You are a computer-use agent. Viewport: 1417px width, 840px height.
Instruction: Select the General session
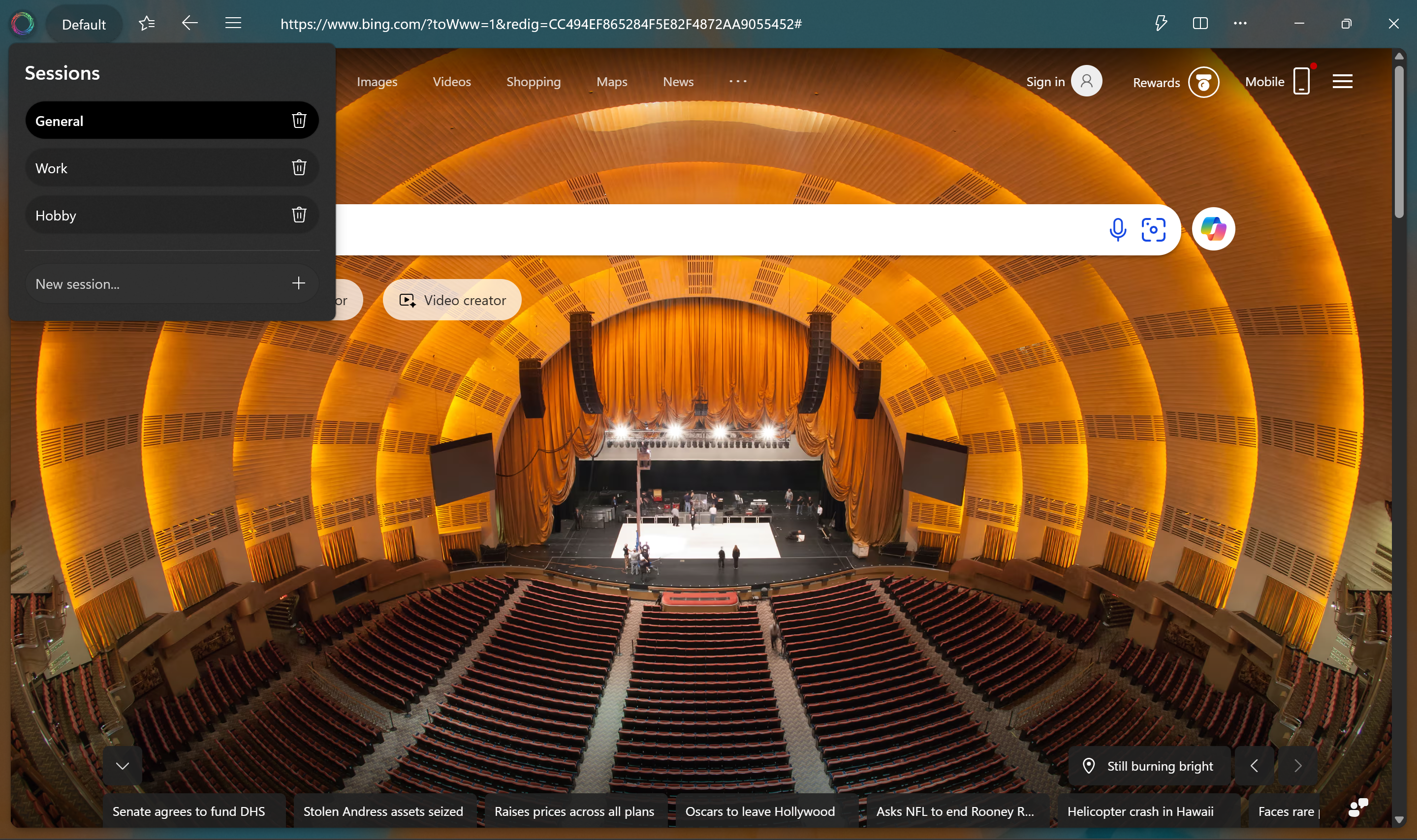pyautogui.click(x=172, y=121)
